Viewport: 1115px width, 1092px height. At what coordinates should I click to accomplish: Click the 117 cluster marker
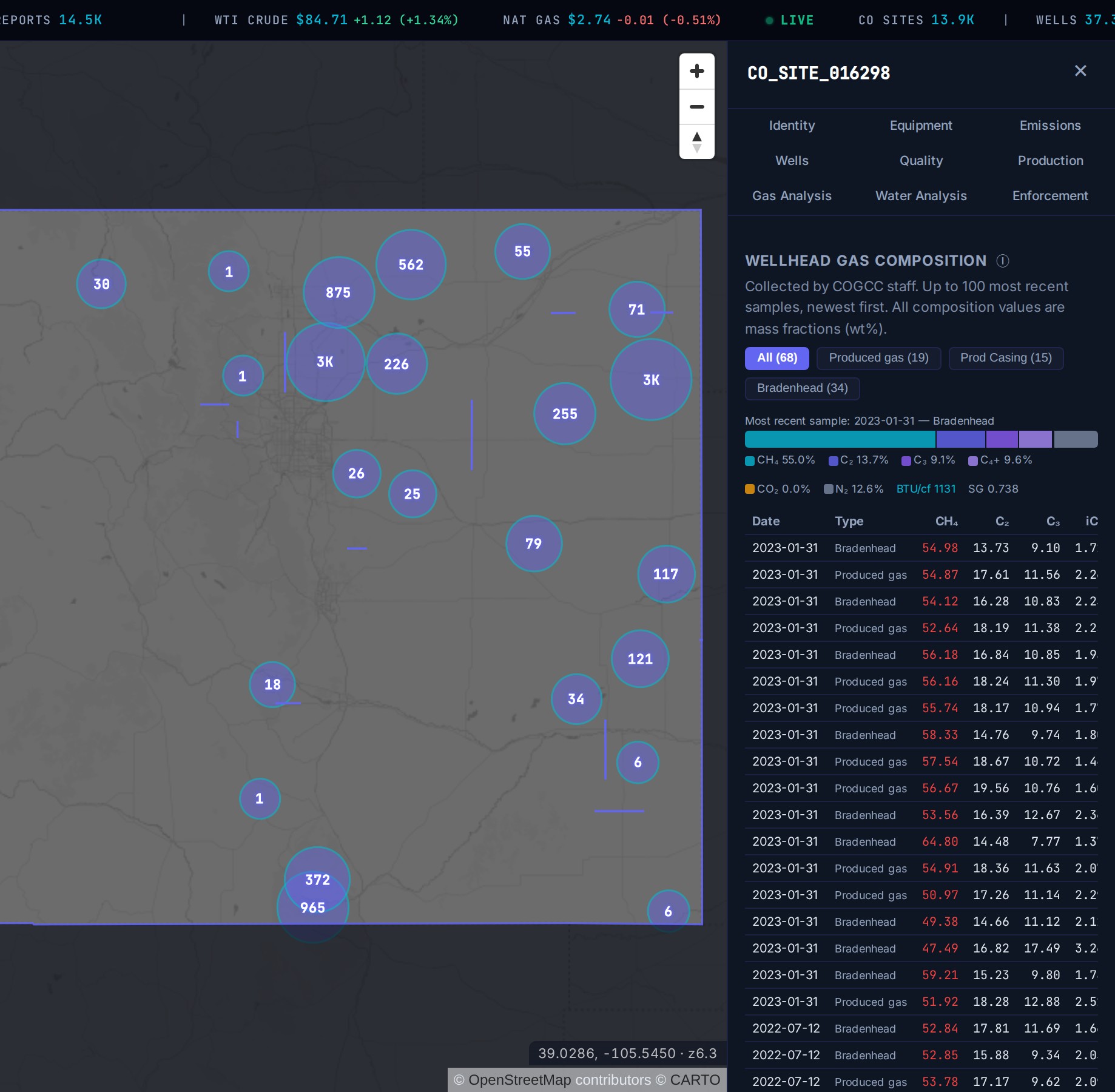coord(665,574)
